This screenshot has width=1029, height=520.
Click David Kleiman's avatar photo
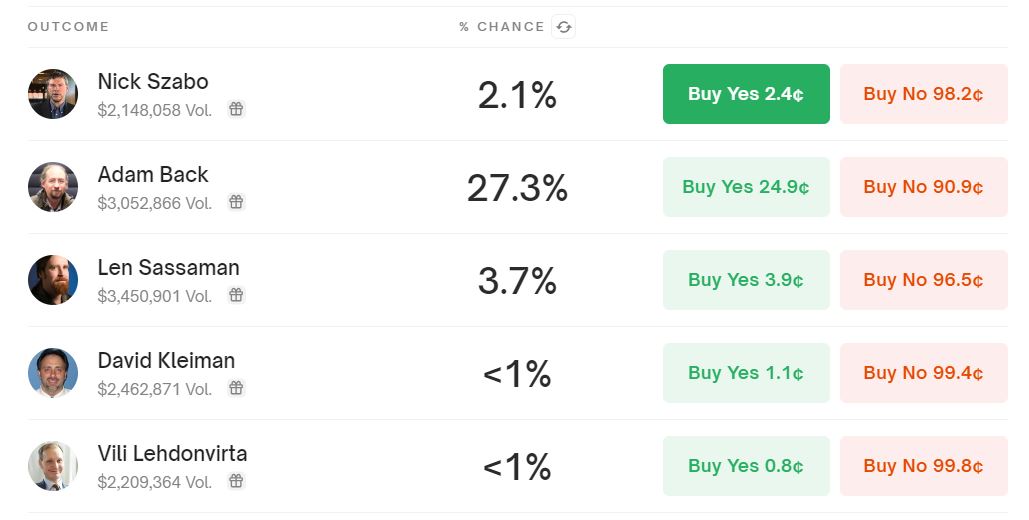point(53,373)
